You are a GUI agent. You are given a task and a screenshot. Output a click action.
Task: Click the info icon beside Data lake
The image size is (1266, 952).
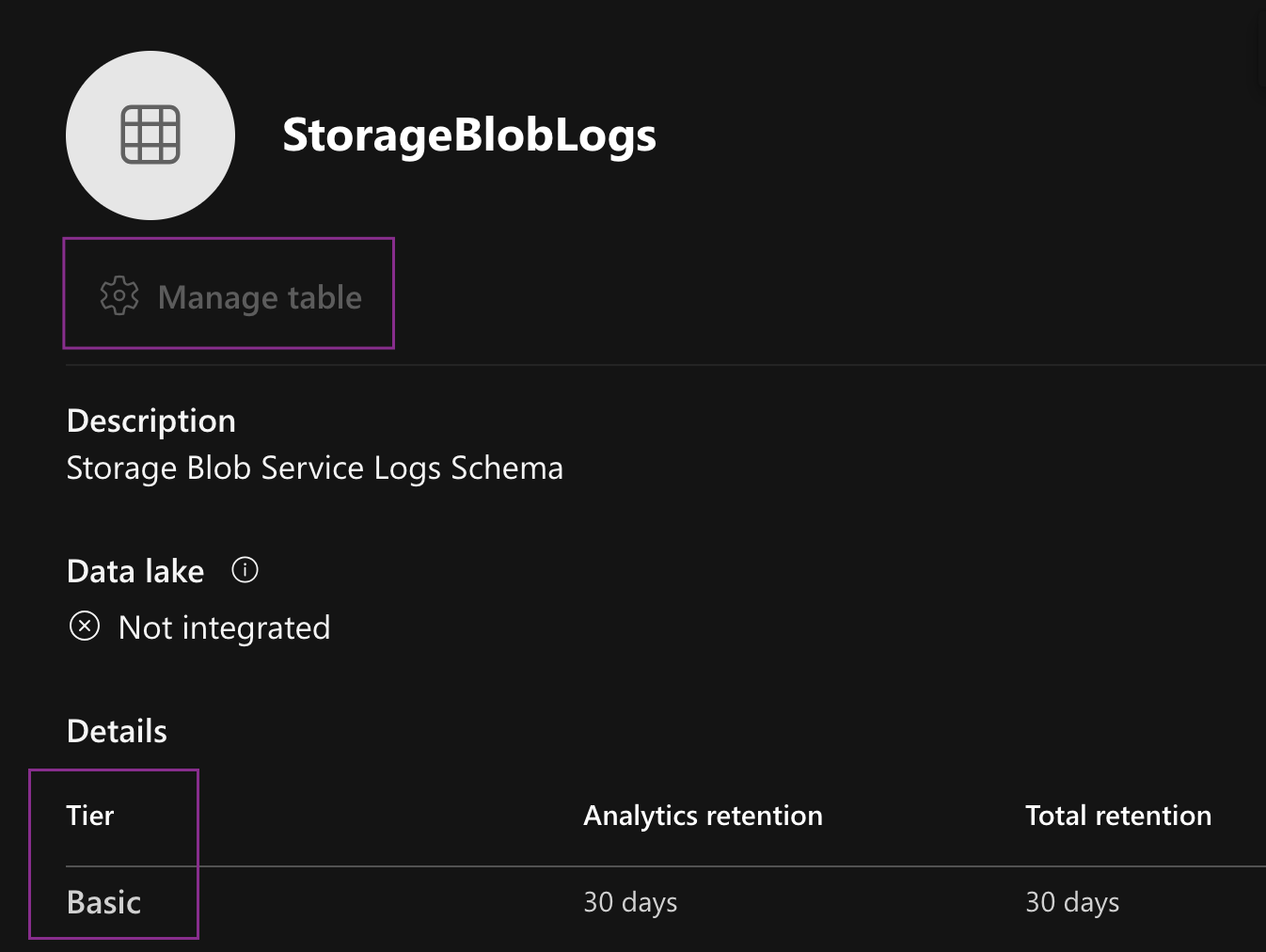point(245,569)
